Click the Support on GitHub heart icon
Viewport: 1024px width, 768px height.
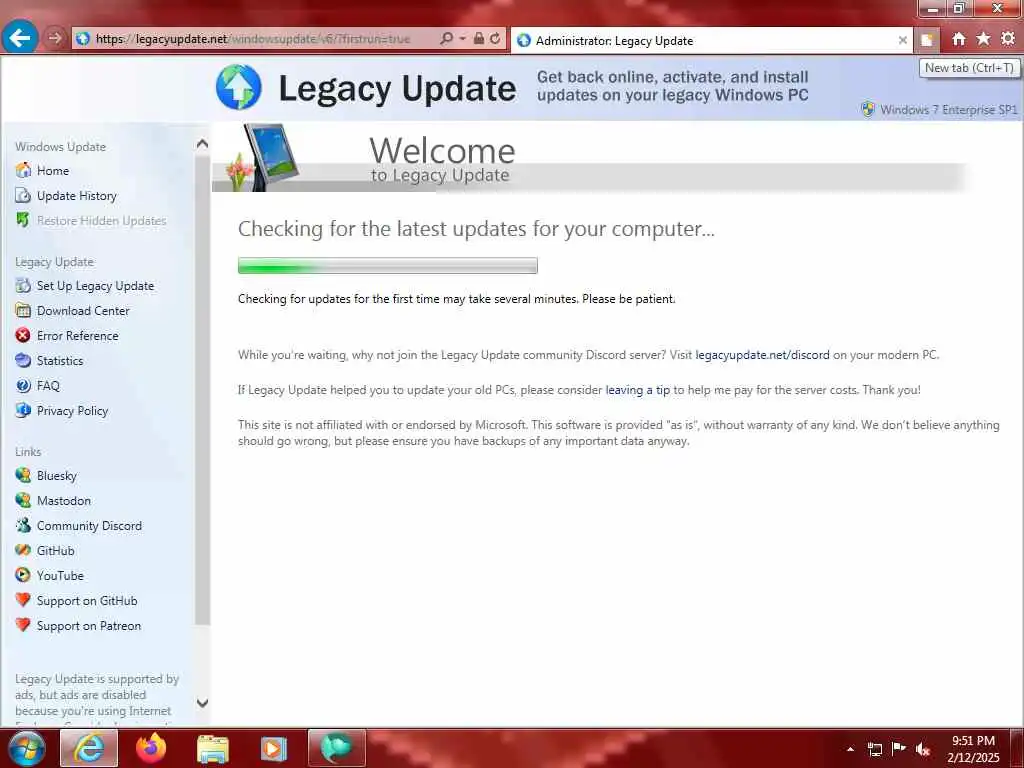point(23,600)
